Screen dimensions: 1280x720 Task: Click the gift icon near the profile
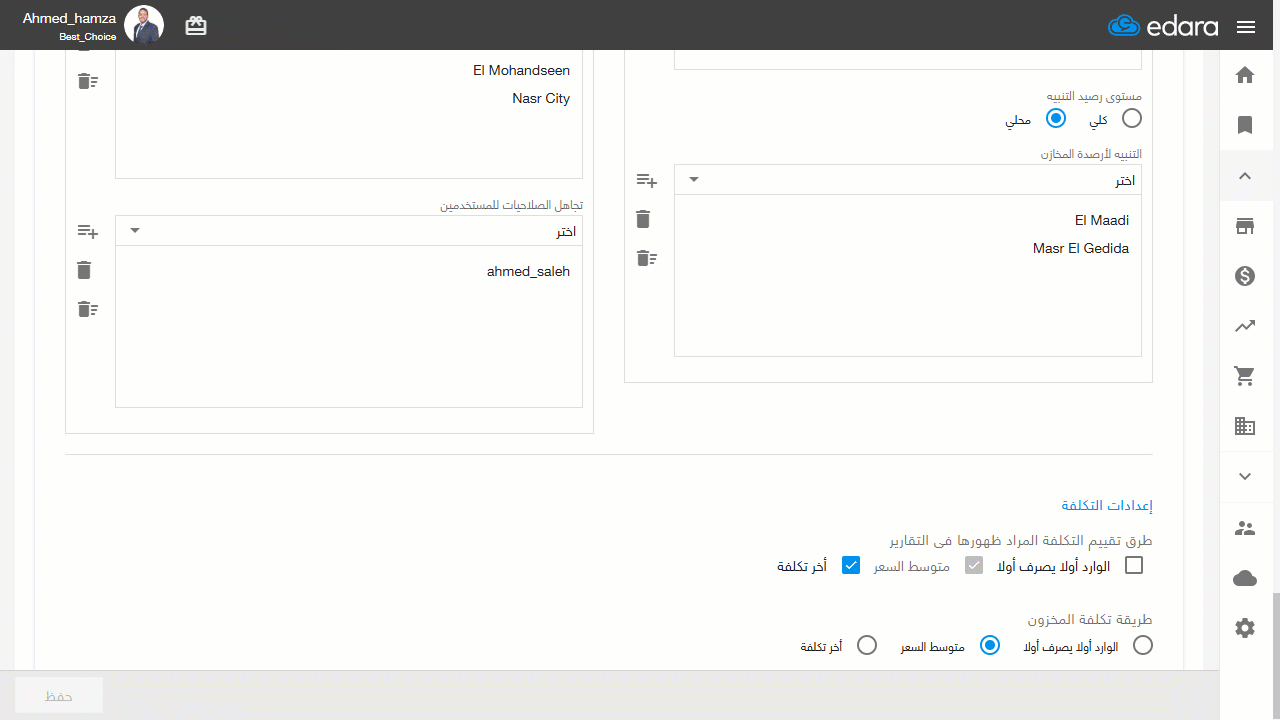[196, 26]
